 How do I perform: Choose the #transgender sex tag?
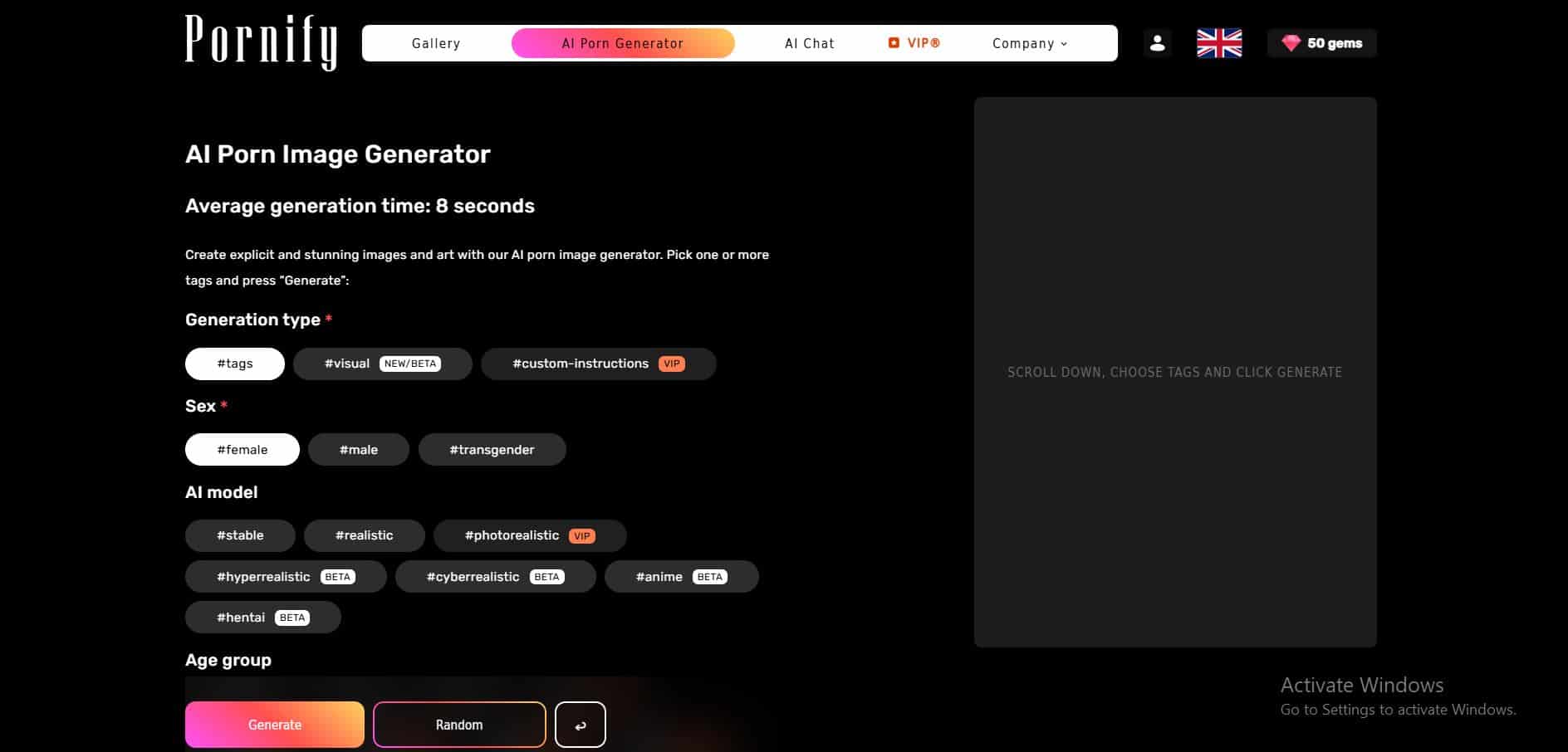492,449
